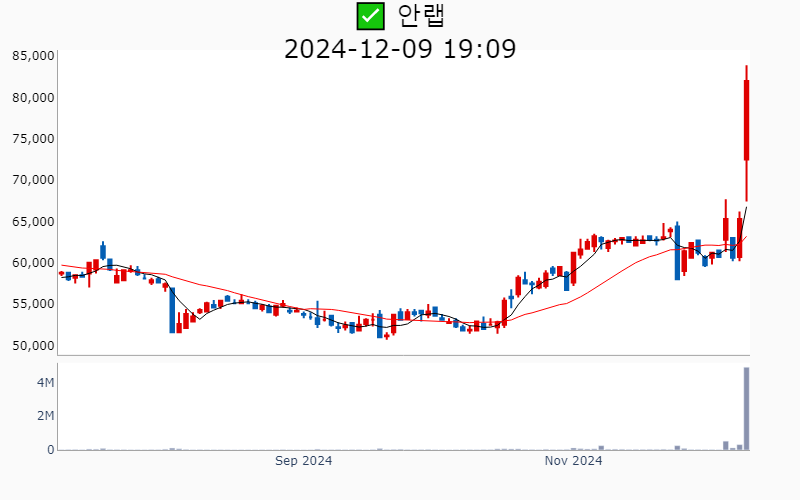
Task: Click the 2M volume axis label
Action: pos(45,416)
